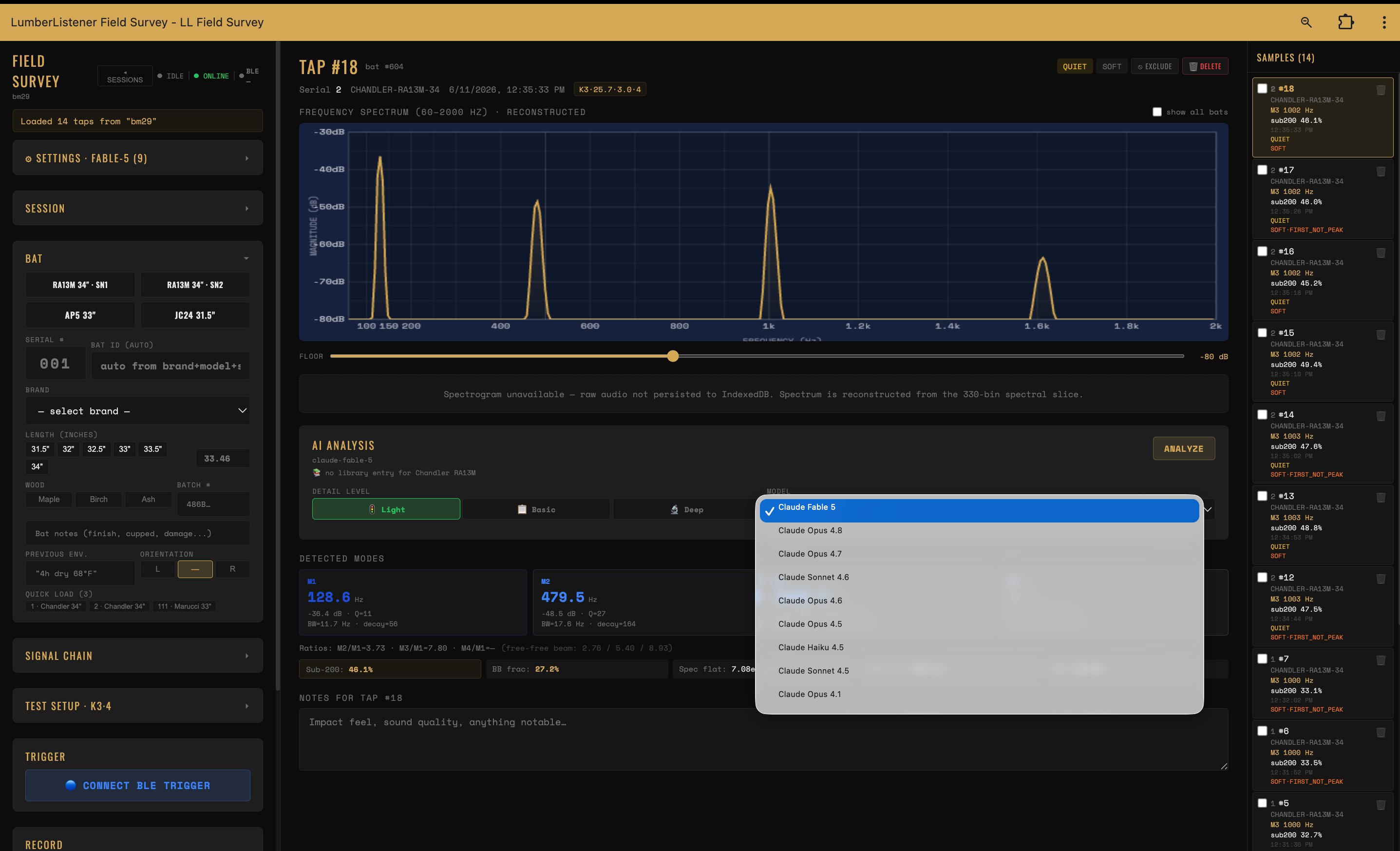The height and width of the screenshot is (851, 1400).
Task: Toggle the Soft tag on tap #18
Action: [1111, 66]
